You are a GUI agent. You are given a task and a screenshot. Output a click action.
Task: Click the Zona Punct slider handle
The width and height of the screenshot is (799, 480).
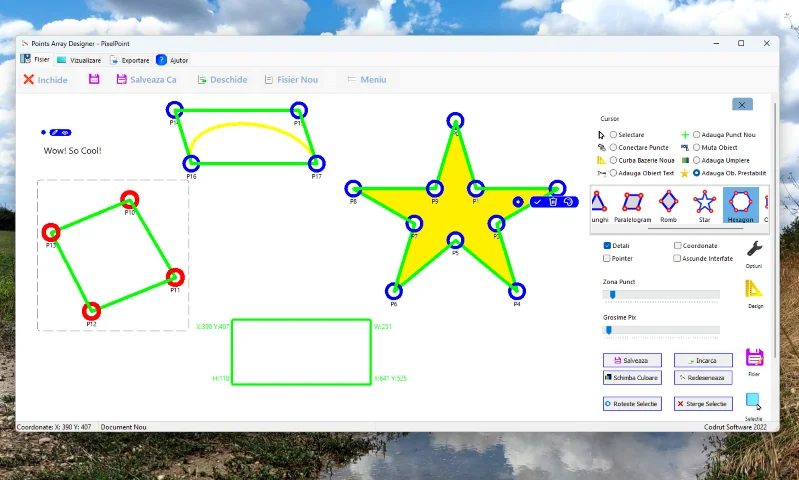tap(612, 294)
